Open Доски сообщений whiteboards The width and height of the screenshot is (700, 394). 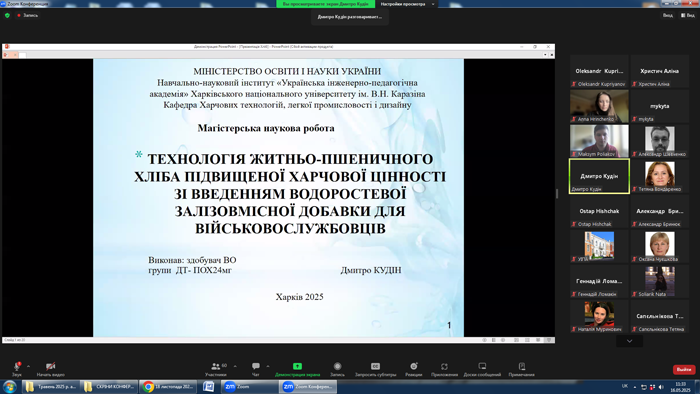(x=482, y=369)
